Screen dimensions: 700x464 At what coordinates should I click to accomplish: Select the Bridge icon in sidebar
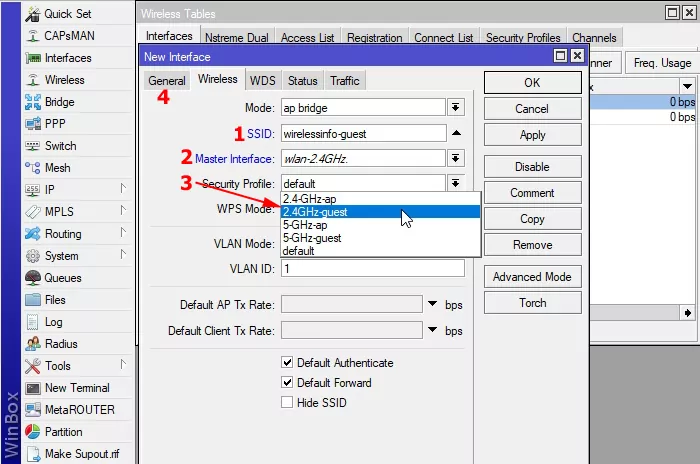coord(33,102)
